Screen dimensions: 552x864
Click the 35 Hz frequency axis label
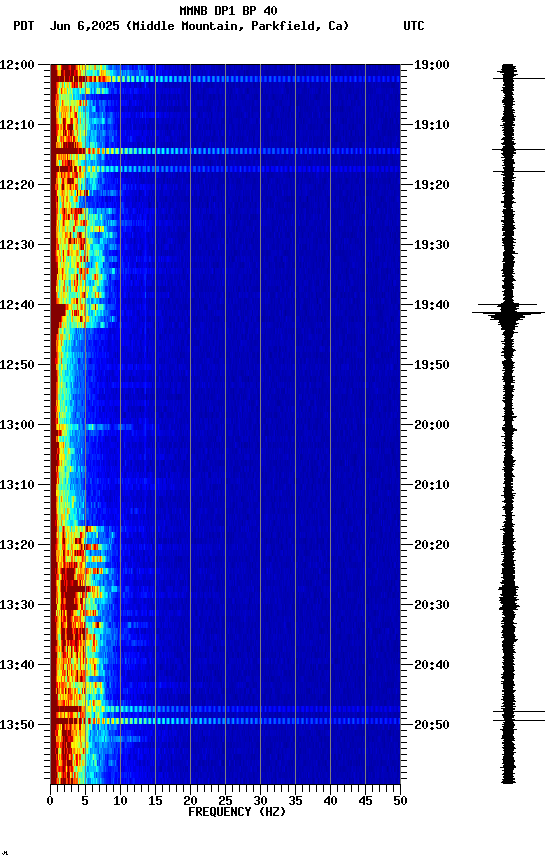pos(295,801)
